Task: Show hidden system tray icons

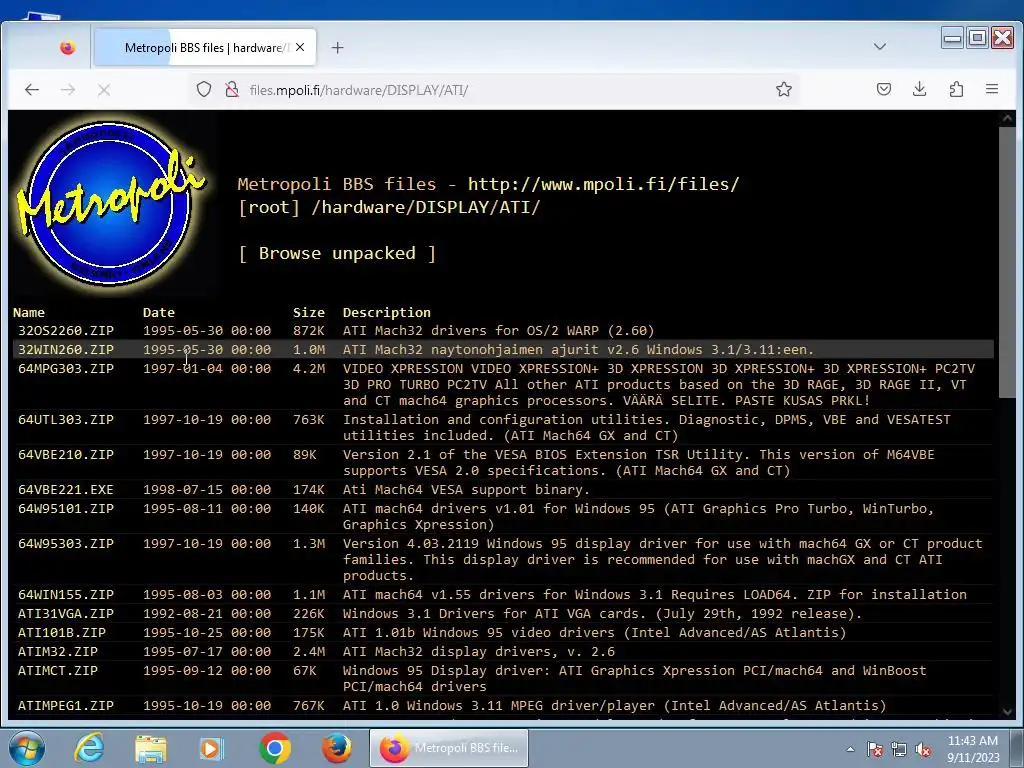Action: 850,749
